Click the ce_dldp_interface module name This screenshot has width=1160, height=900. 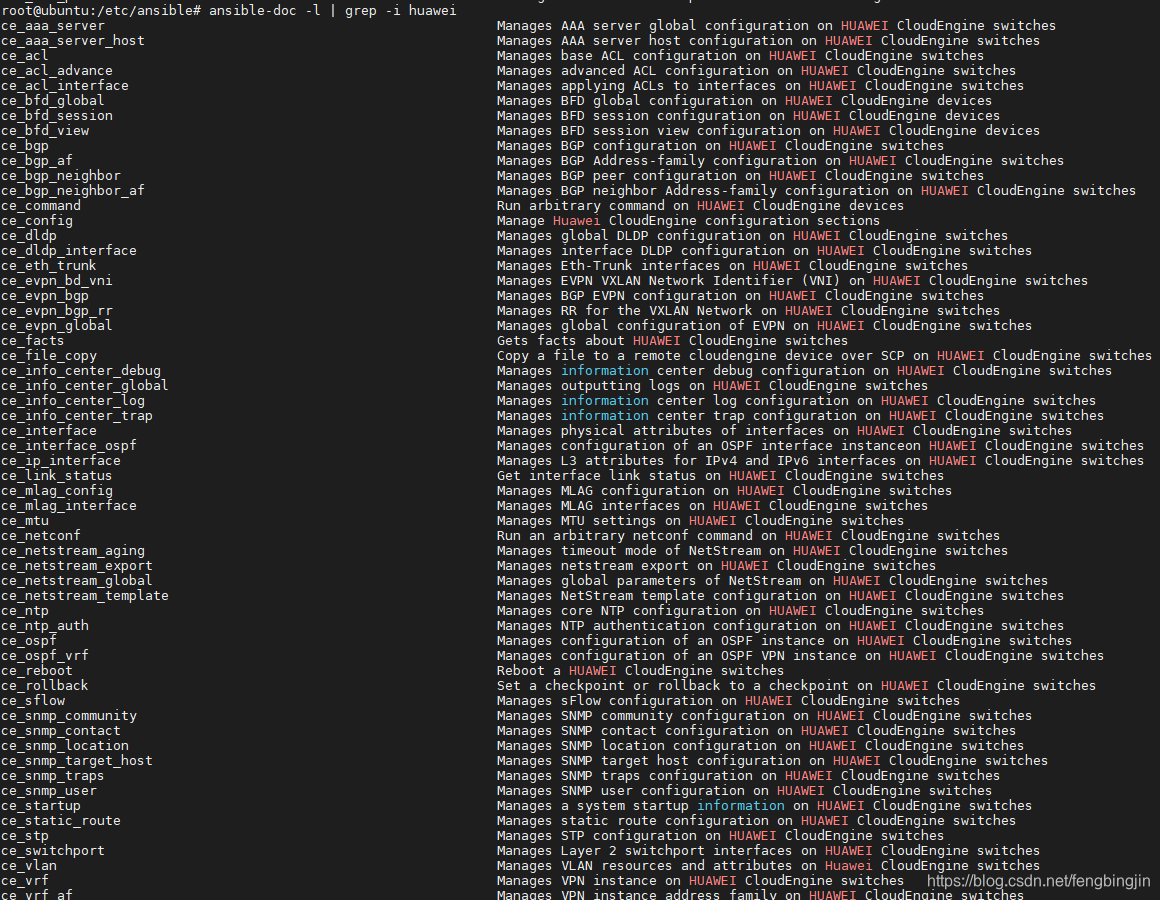coord(69,251)
